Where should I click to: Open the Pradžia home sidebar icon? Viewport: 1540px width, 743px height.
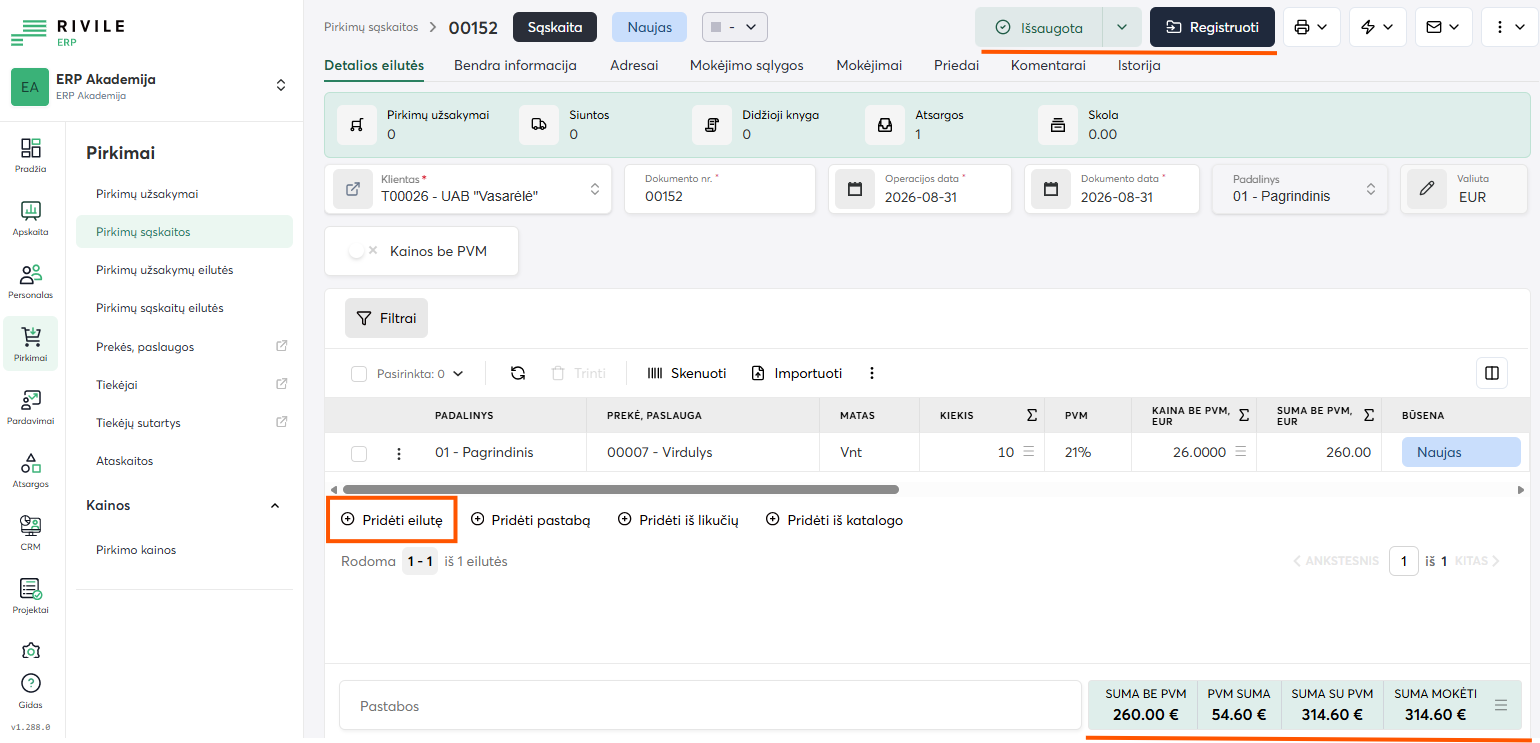31,155
